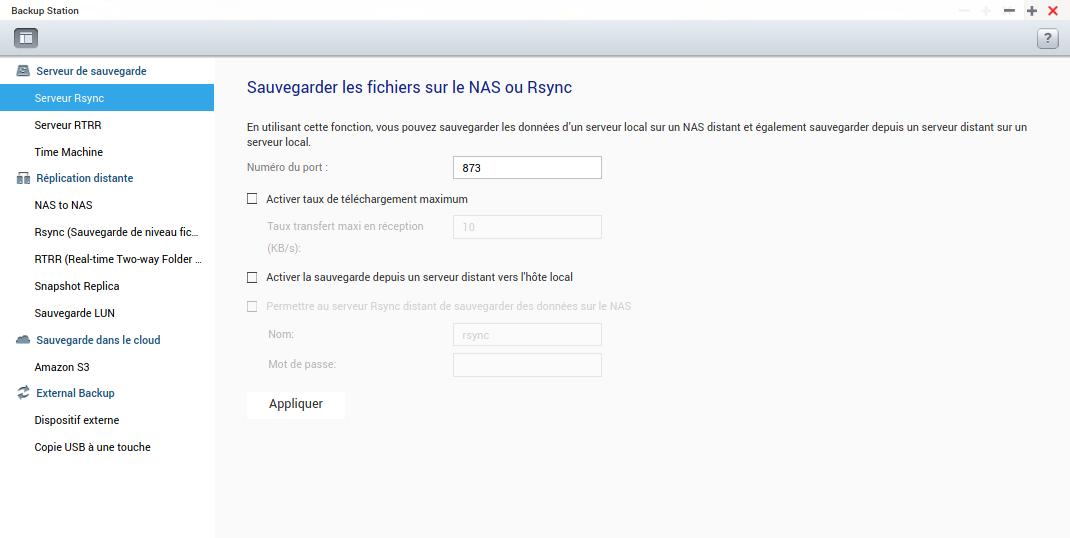Open Snapshot Replica settings
1070x538 pixels.
77,286
